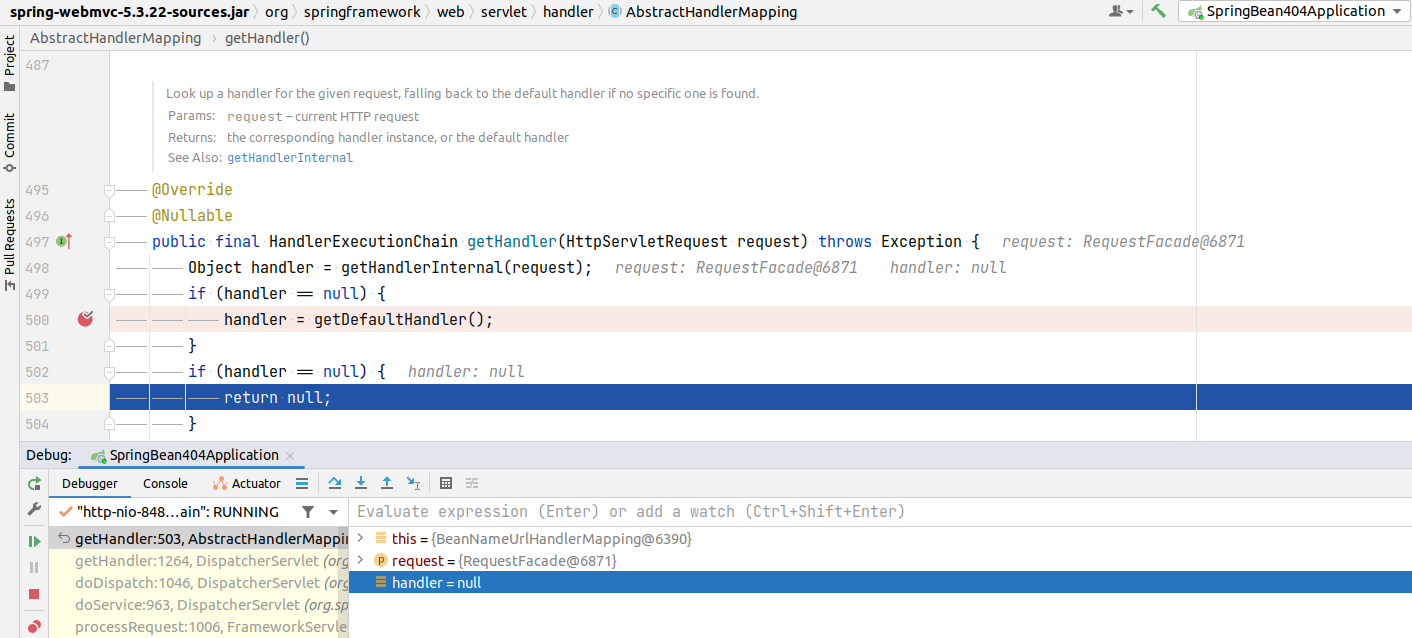Open the SpringBean404Application run configuration dropdown
This screenshot has height=638, width=1412.
coord(1294,11)
